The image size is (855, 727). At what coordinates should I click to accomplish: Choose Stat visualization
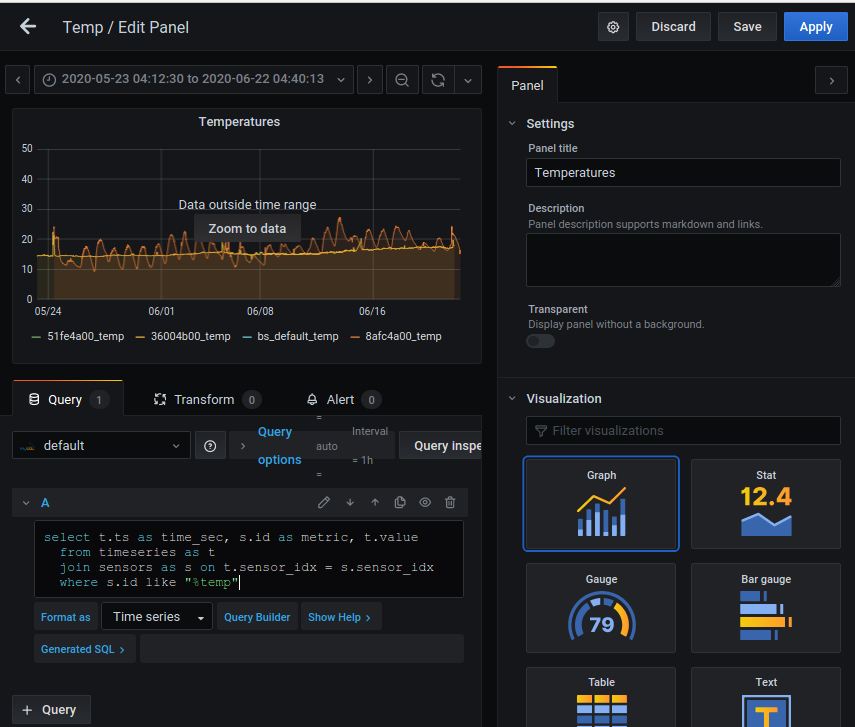766,503
